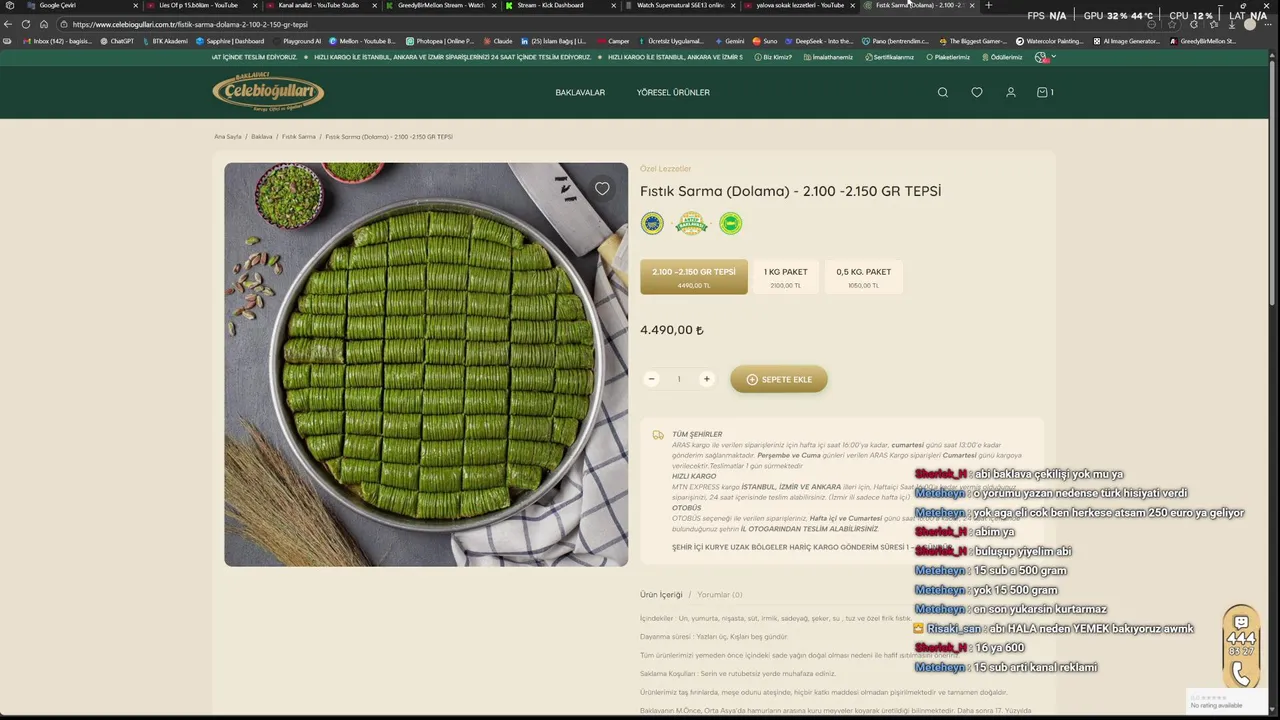
Task: Reload the page with the refresh icon
Action: 26,24
